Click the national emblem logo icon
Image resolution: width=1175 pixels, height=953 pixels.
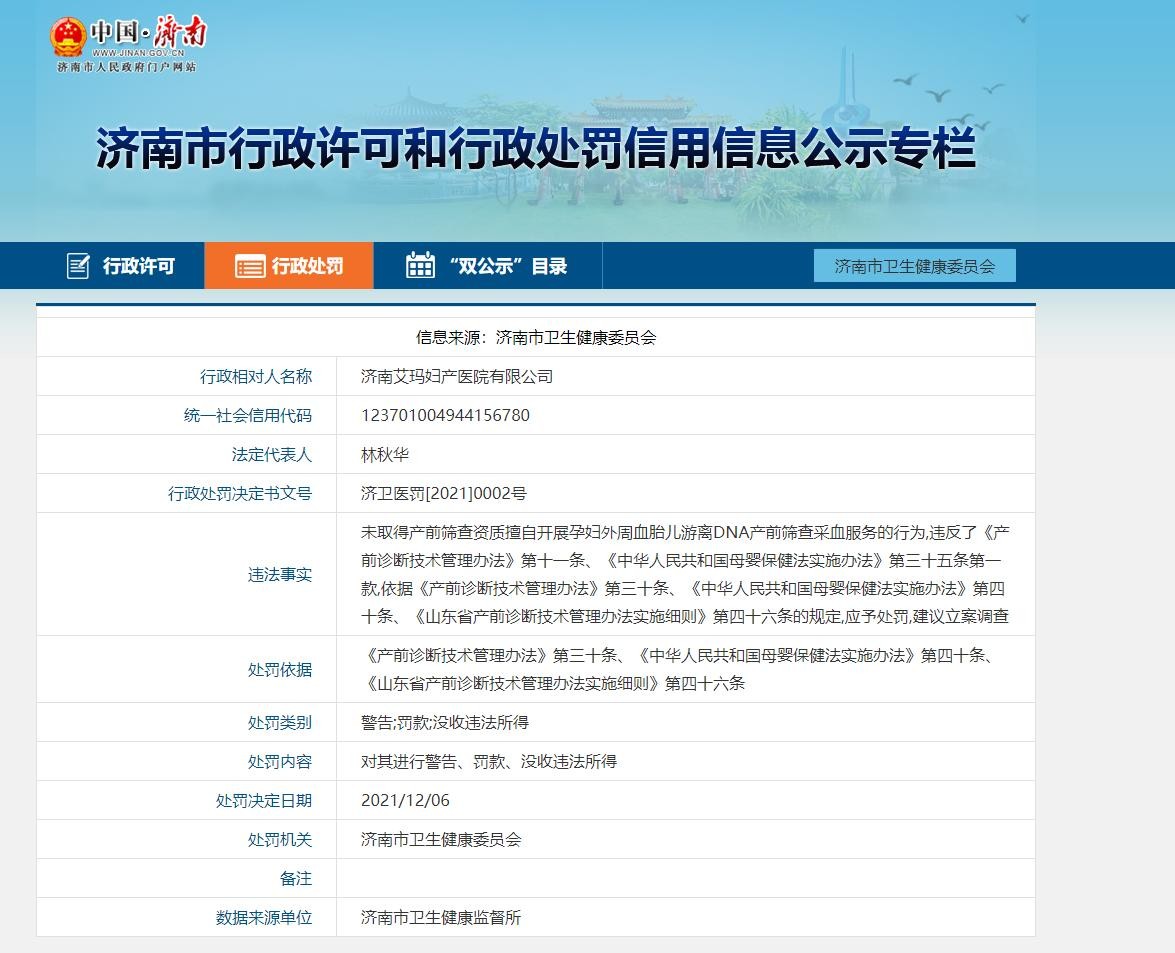(x=68, y=37)
